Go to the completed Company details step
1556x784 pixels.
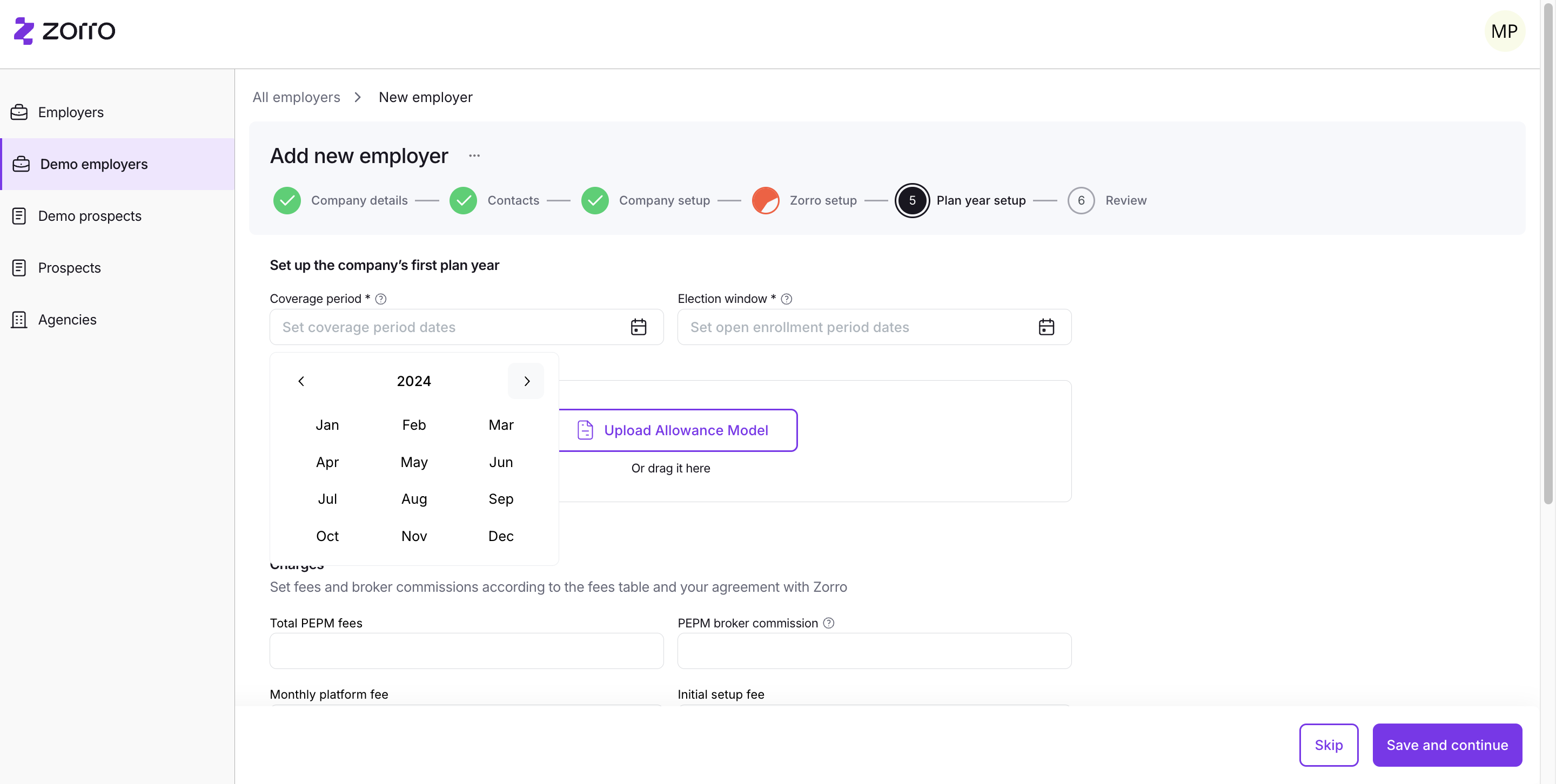[x=340, y=200]
